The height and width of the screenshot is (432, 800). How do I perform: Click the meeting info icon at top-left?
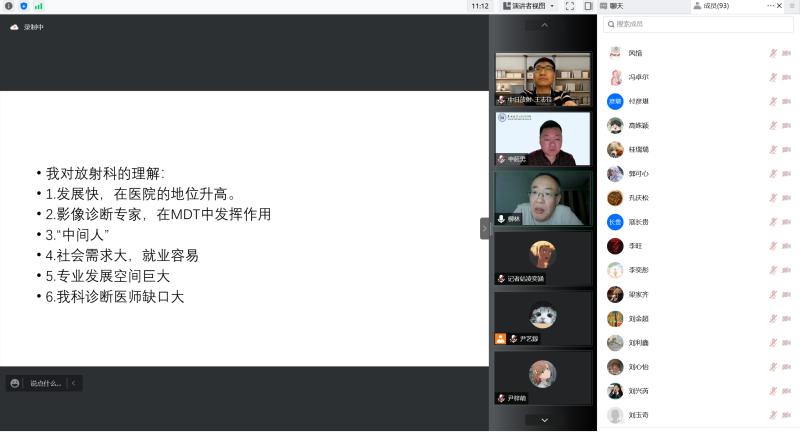9,6
